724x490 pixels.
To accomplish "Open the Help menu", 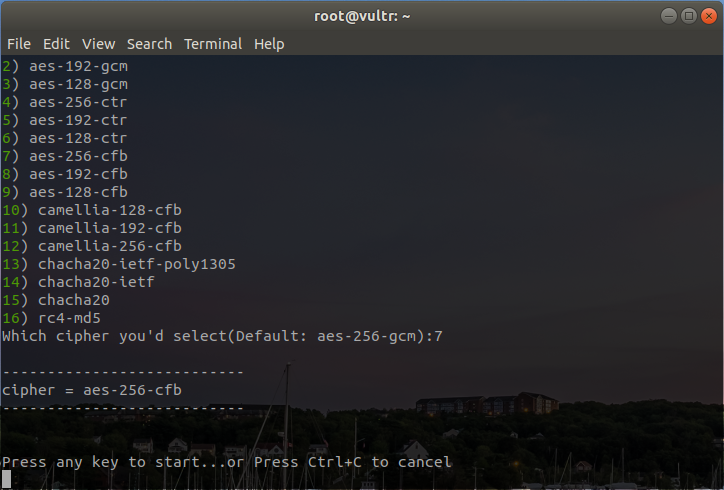I will click(269, 44).
